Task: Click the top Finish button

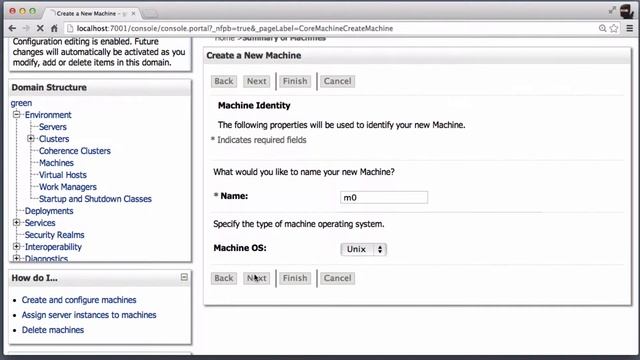Action: (x=295, y=81)
